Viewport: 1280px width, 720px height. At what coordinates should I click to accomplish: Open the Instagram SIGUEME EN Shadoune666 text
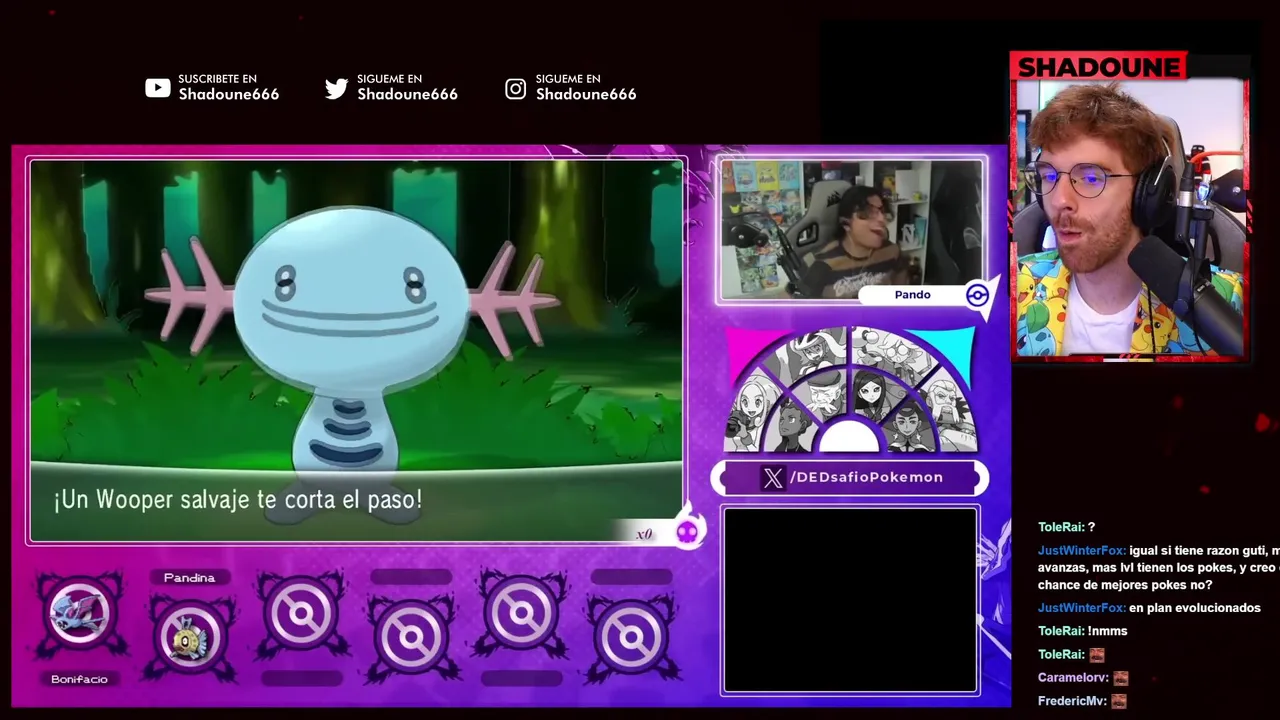(586, 88)
